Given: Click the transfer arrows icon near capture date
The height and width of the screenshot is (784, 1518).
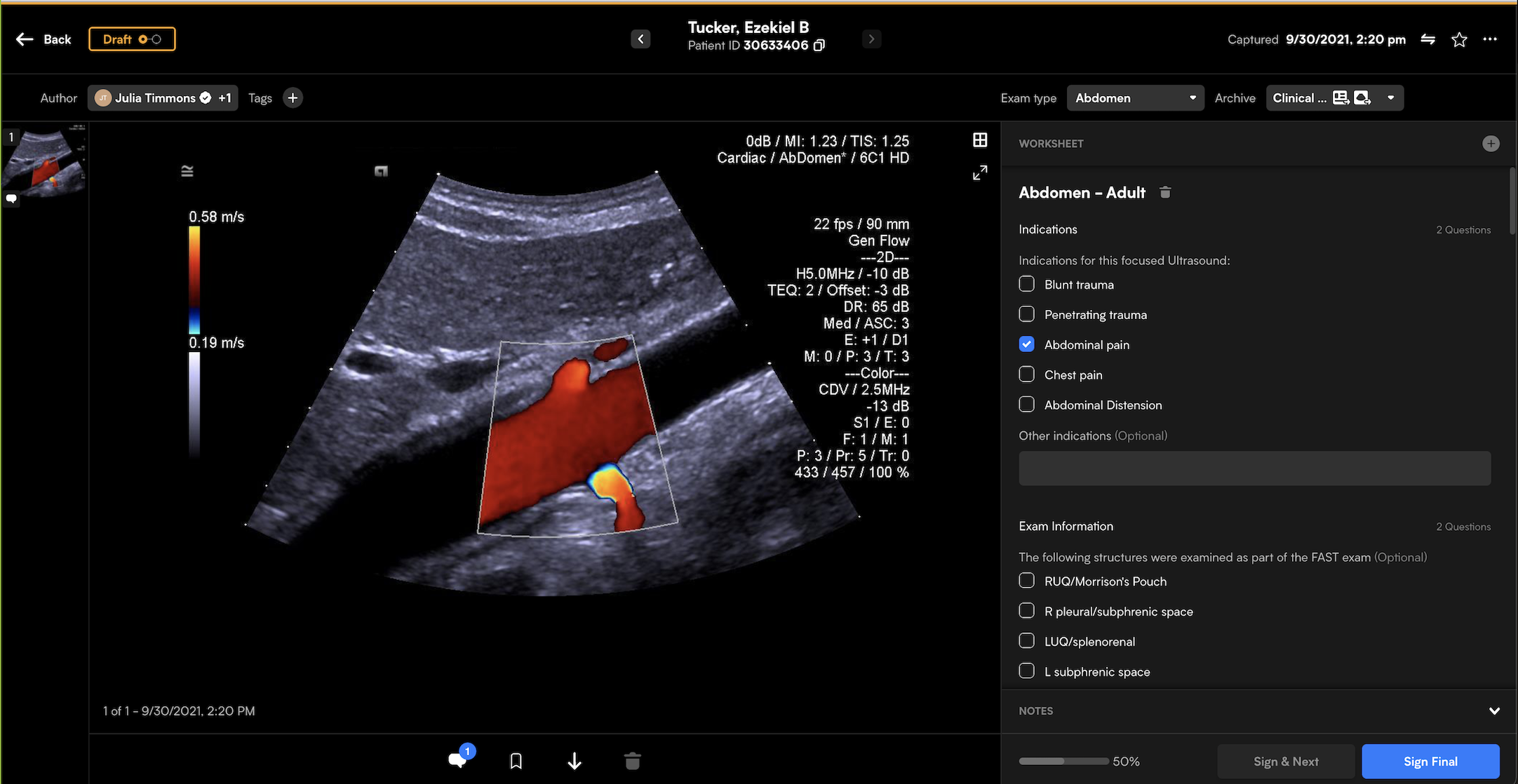Looking at the screenshot, I should tap(1428, 39).
